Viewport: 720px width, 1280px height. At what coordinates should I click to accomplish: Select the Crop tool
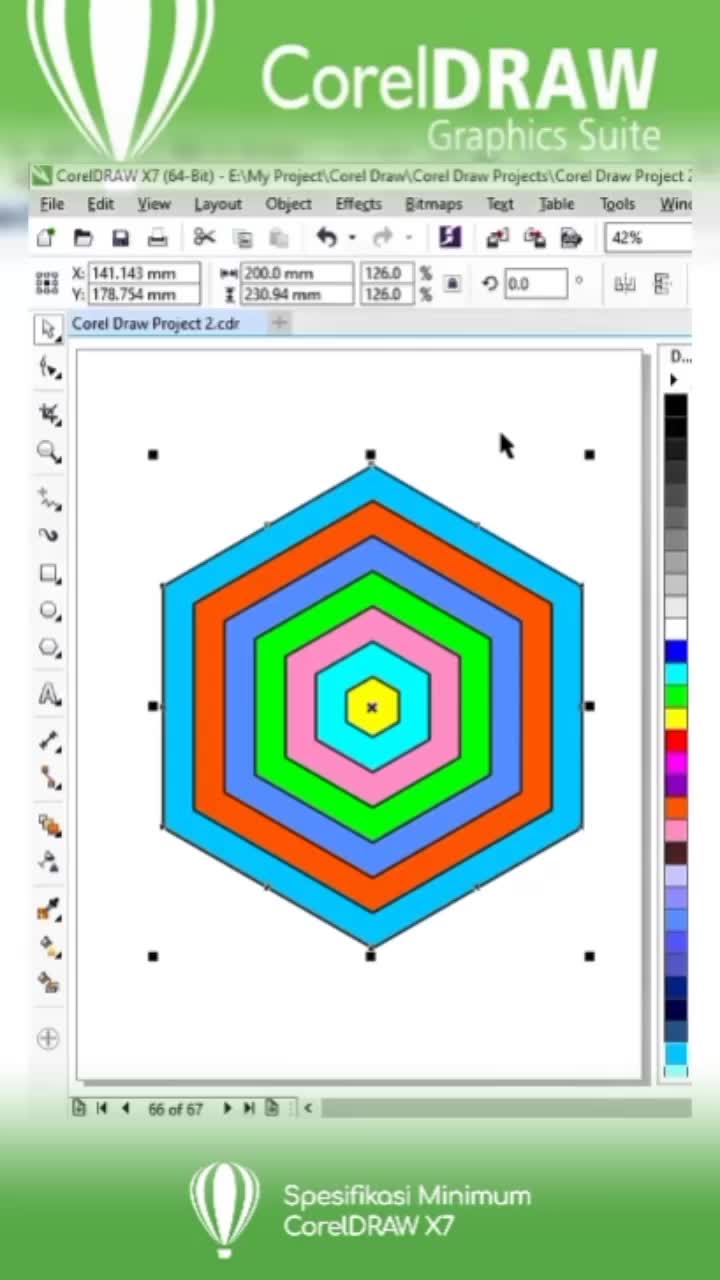[48, 413]
